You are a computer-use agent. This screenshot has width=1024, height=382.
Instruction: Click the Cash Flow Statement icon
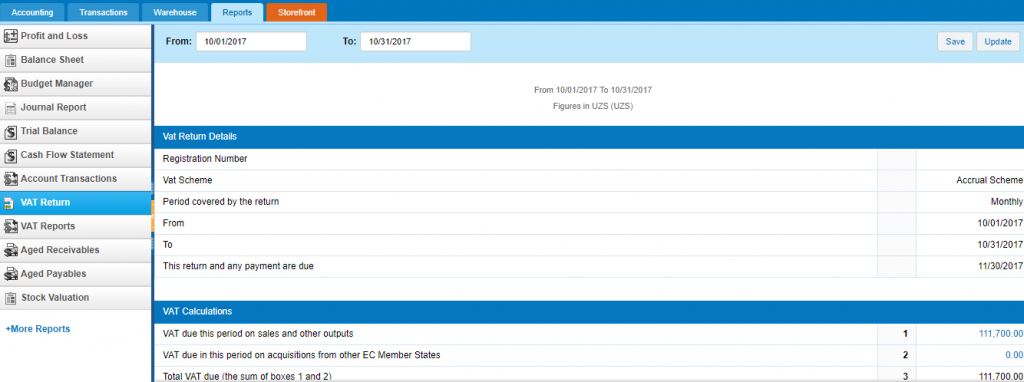pos(10,155)
